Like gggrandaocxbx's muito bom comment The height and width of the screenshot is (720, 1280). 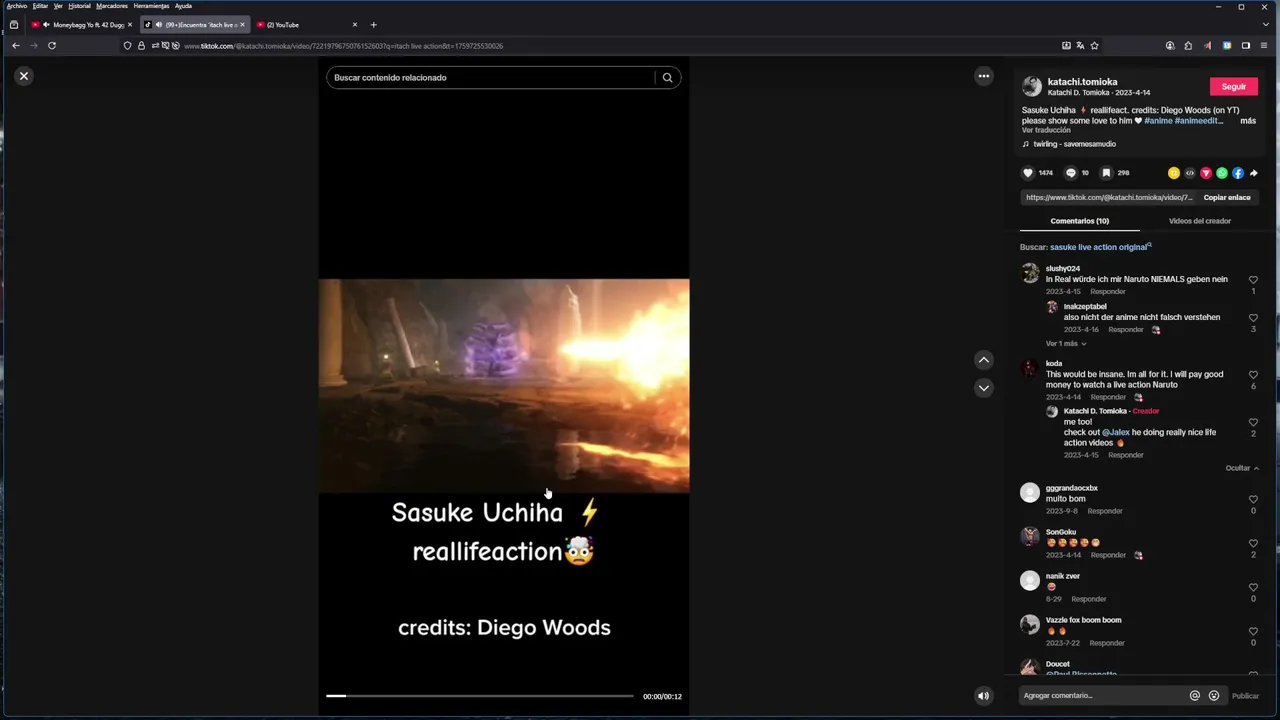(x=1253, y=499)
